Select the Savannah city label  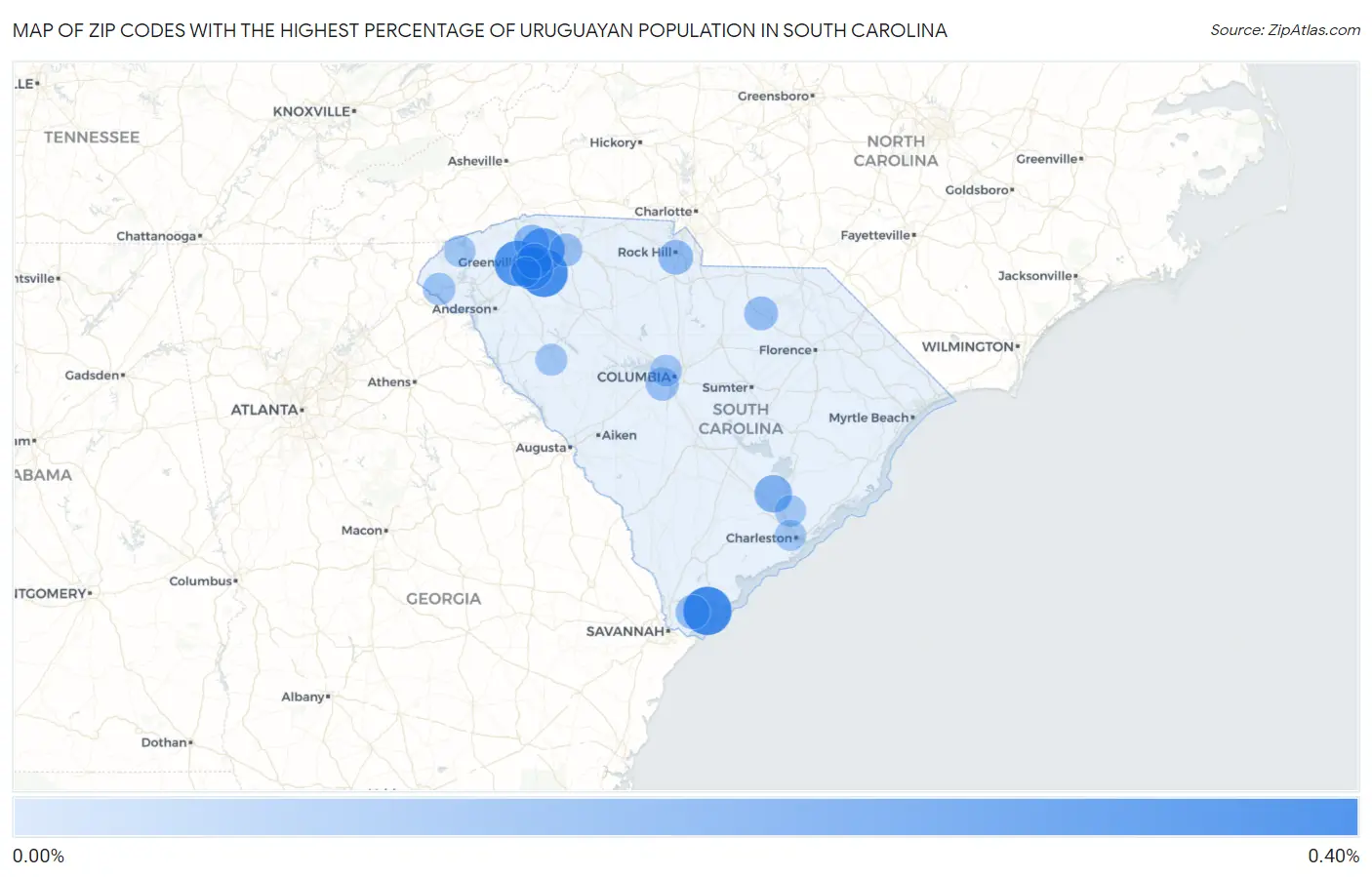pyautogui.click(x=627, y=631)
